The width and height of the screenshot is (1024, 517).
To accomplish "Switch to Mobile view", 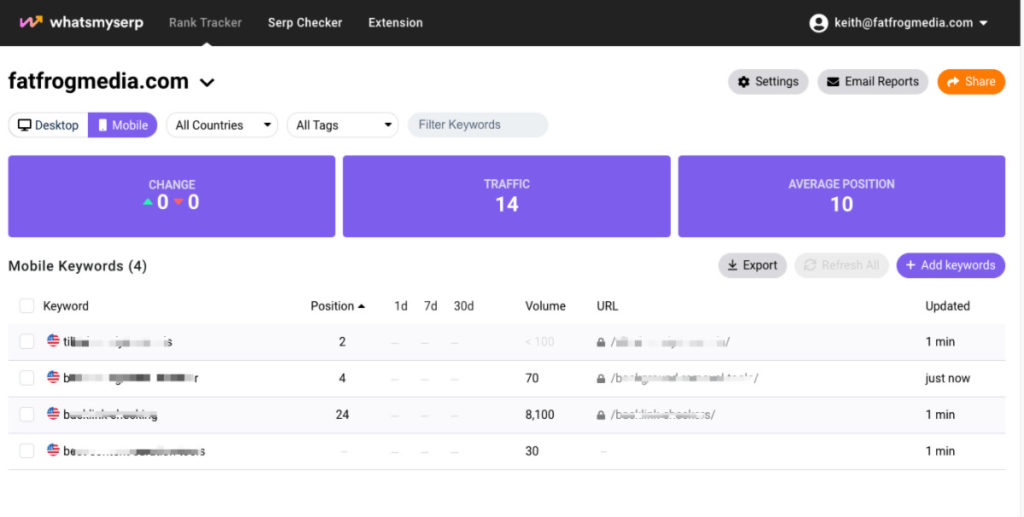I will tap(123, 125).
